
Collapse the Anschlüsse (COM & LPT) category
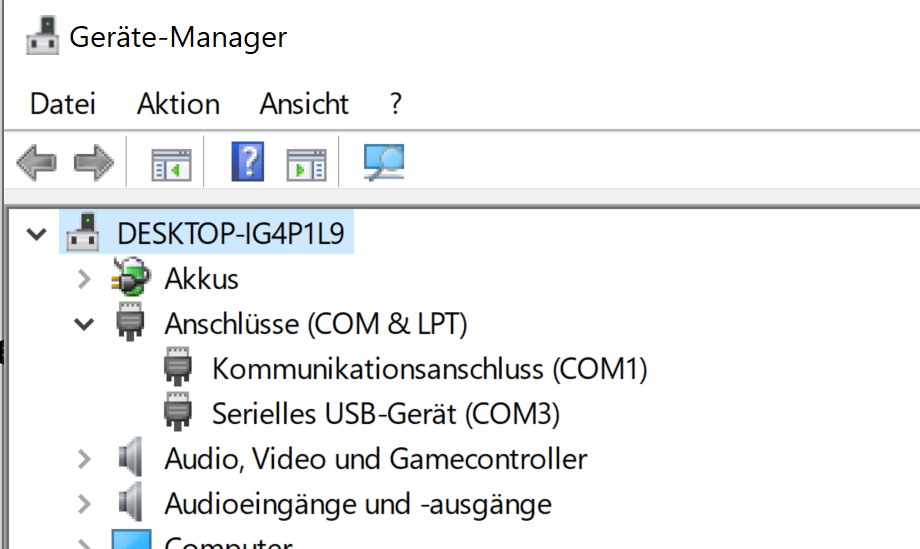[84, 324]
